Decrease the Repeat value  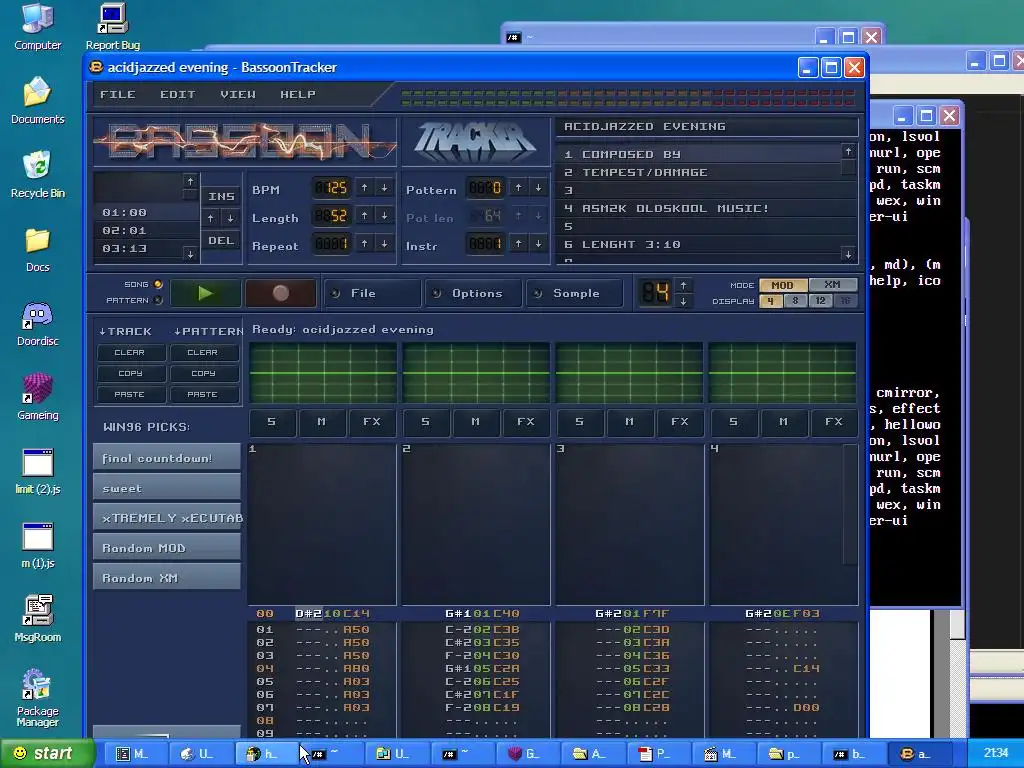(x=385, y=244)
